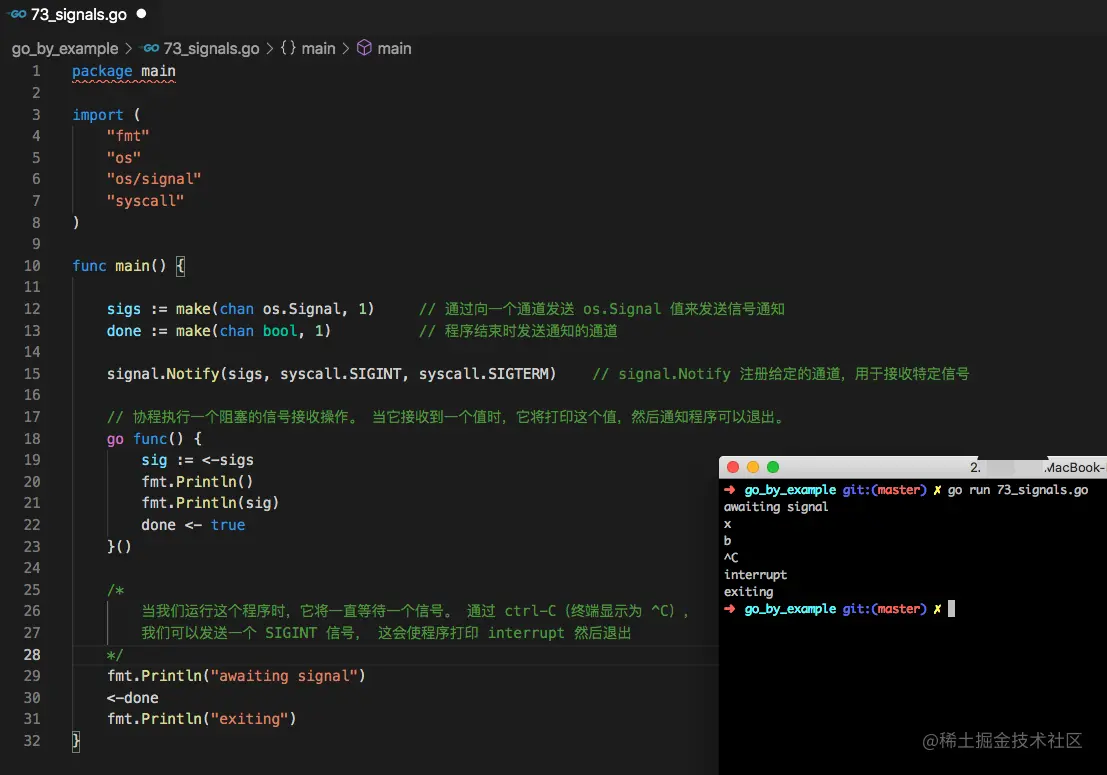Click 'sigs := make' statement on line 12
Viewport: 1107px width, 775px height.
point(240,309)
